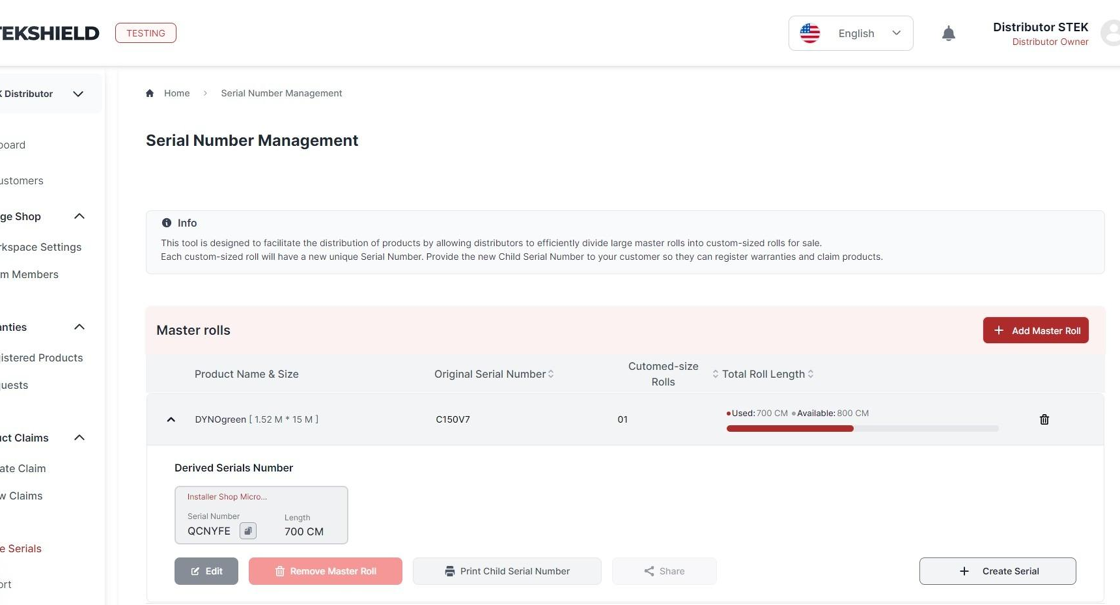
Task: Click the Home breadcrumb link
Action: (176, 93)
